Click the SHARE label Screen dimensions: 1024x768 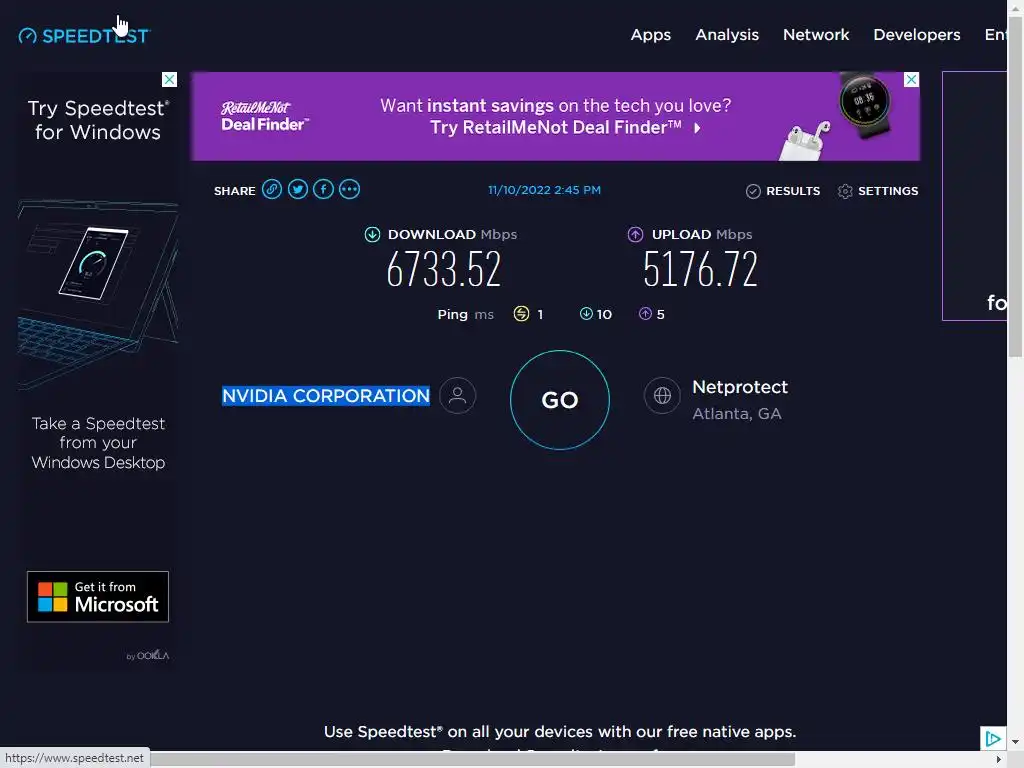[234, 191]
